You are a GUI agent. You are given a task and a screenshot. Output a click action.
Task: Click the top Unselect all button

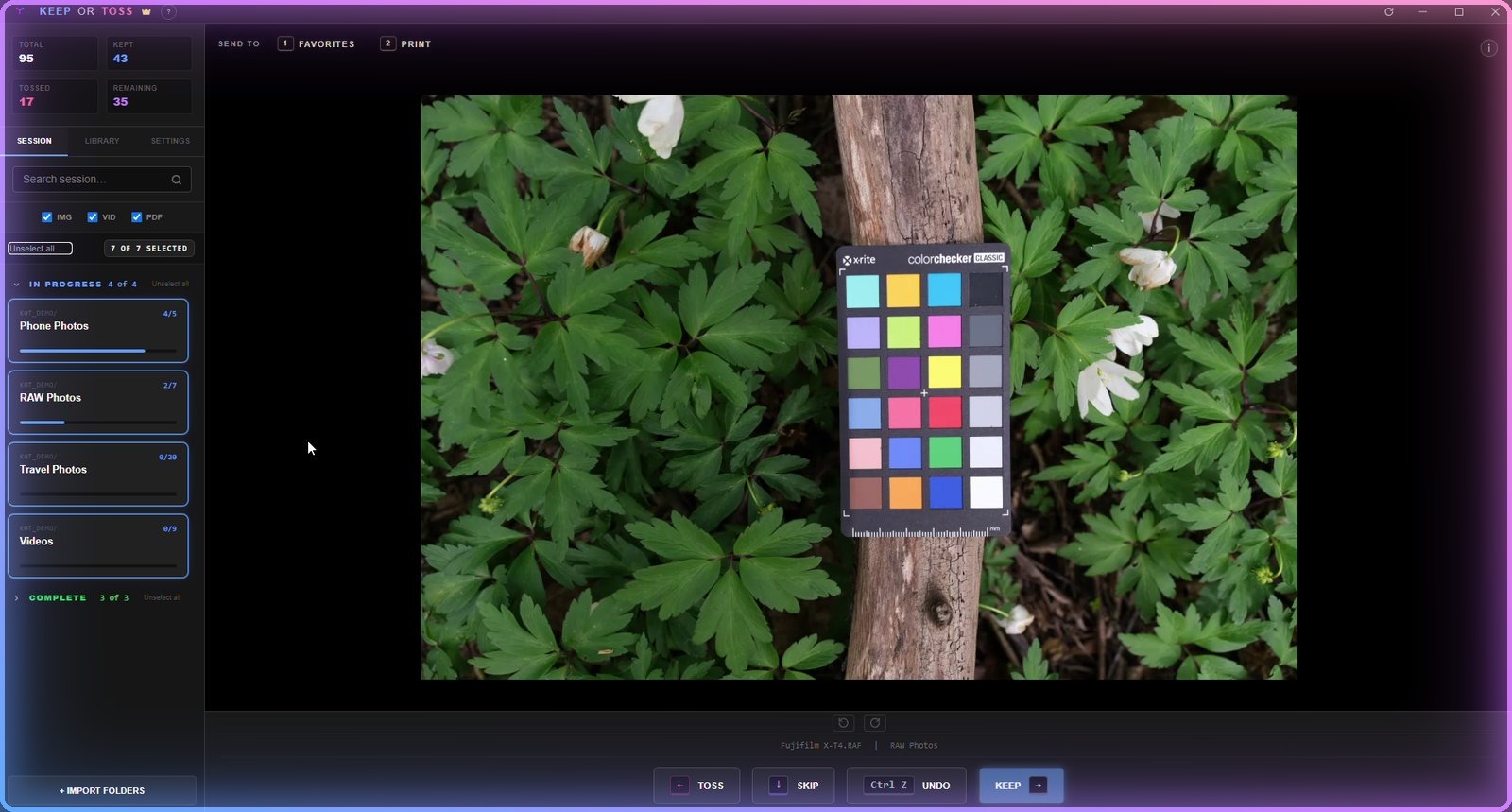(x=40, y=249)
